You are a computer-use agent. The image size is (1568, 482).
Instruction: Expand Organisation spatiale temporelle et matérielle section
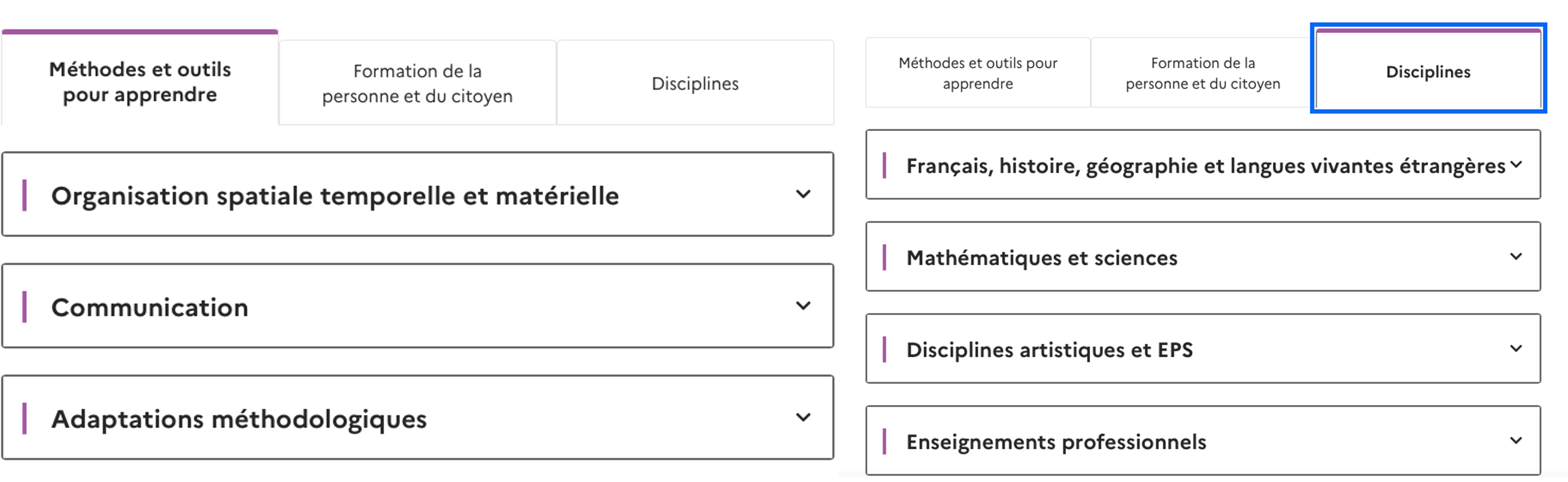point(335,196)
